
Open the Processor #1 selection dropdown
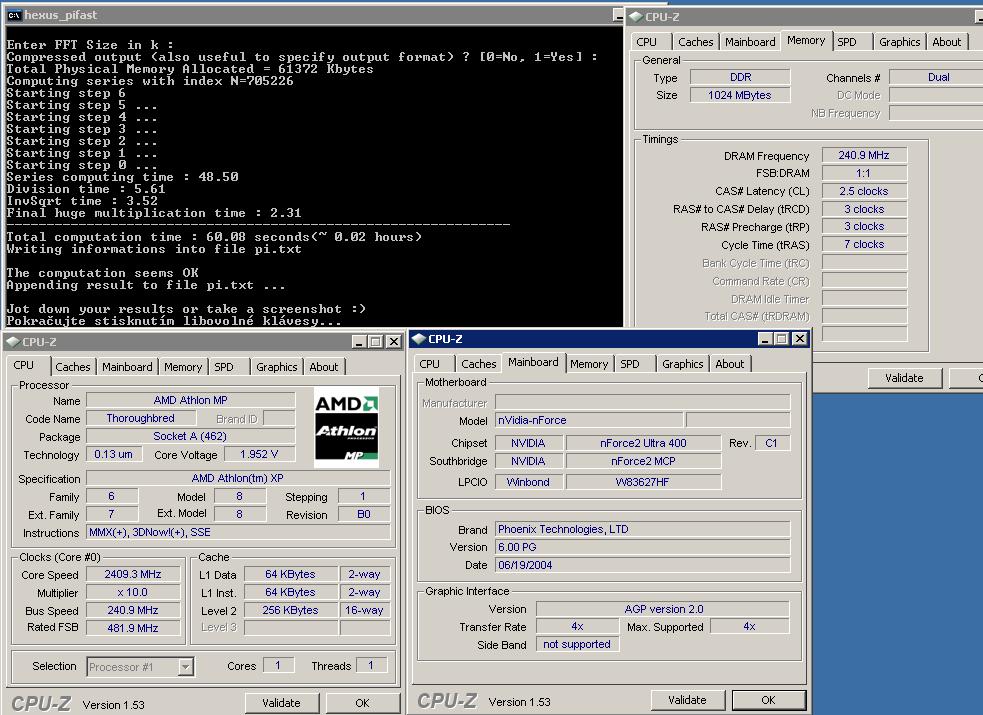point(185,667)
